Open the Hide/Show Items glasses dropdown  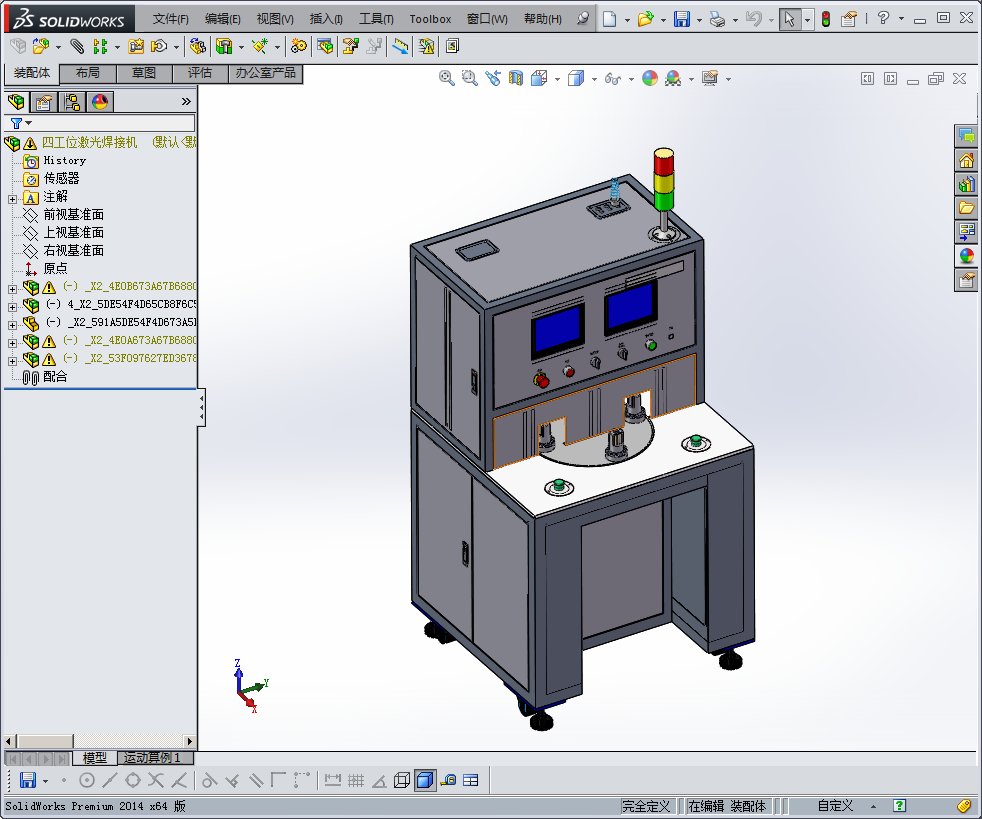[616, 78]
